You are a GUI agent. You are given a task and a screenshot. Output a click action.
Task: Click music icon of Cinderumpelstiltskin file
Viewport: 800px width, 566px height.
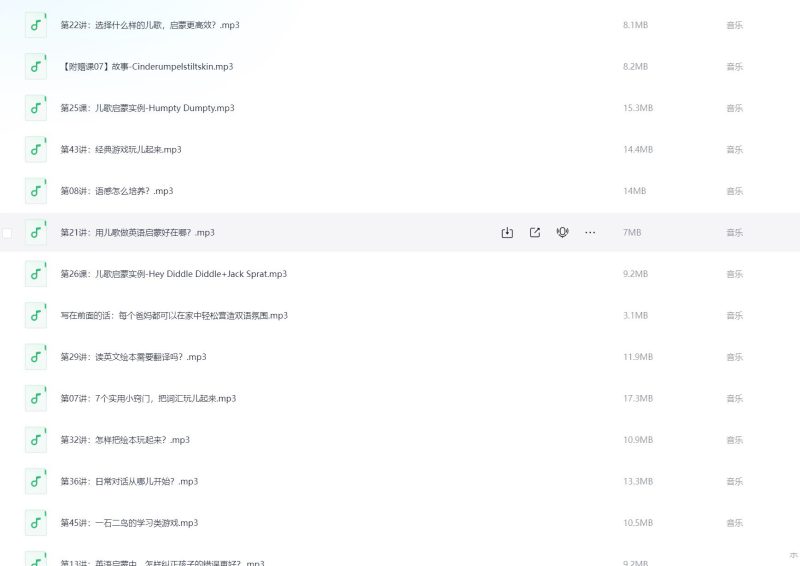[x=36, y=66]
